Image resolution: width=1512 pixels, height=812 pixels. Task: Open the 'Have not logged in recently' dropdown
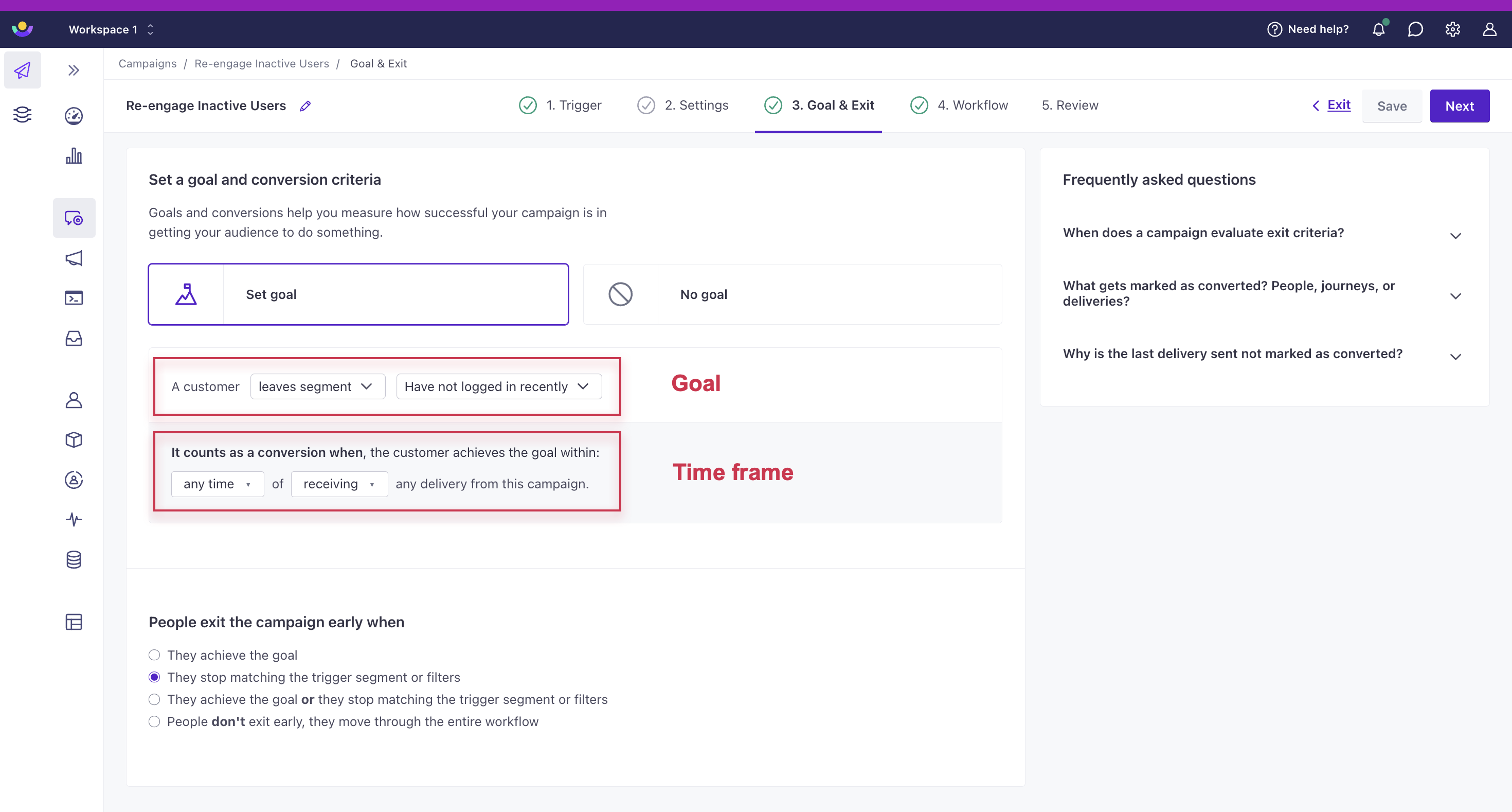point(499,386)
